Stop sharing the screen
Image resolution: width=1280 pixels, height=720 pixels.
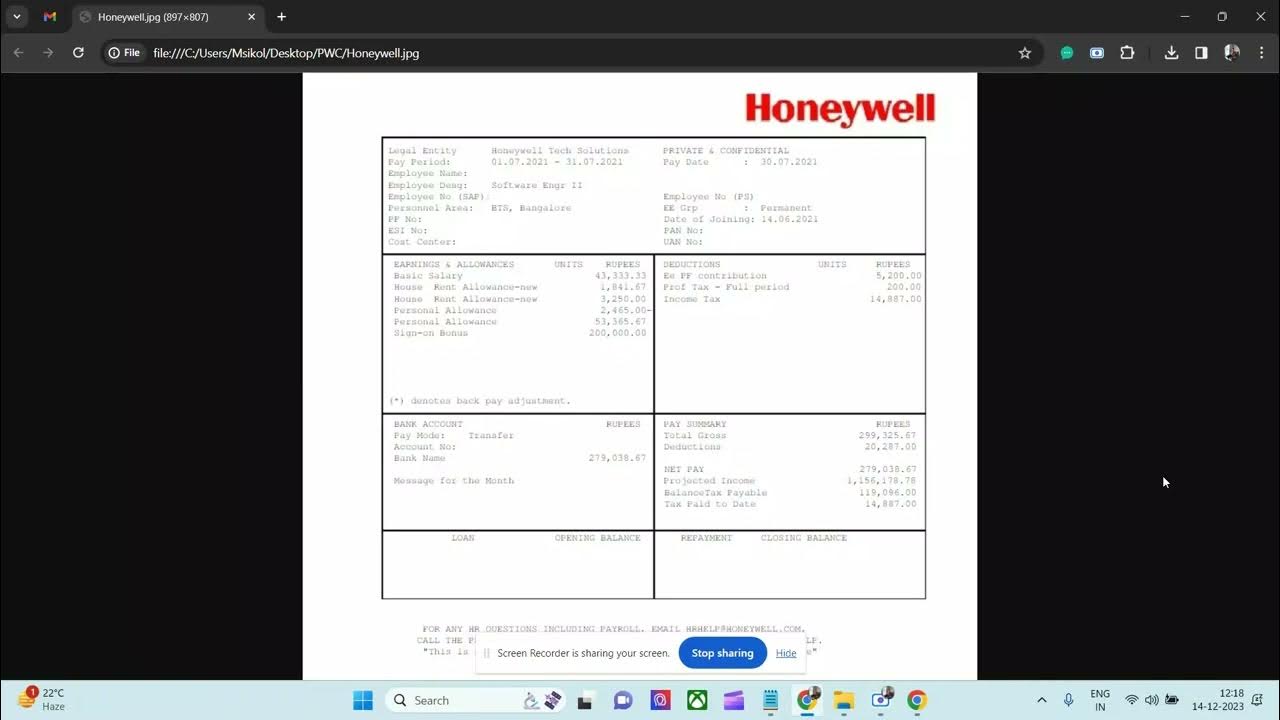pos(722,653)
